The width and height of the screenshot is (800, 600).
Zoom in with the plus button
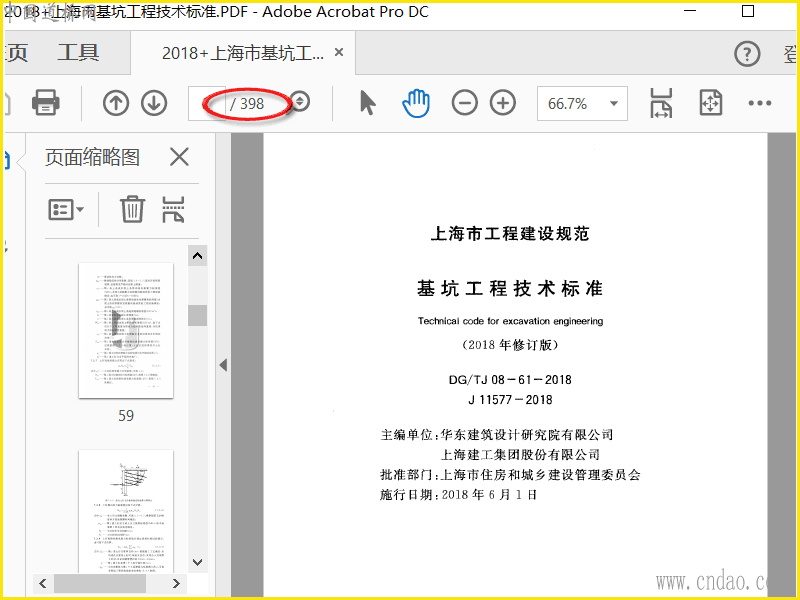[x=503, y=103]
